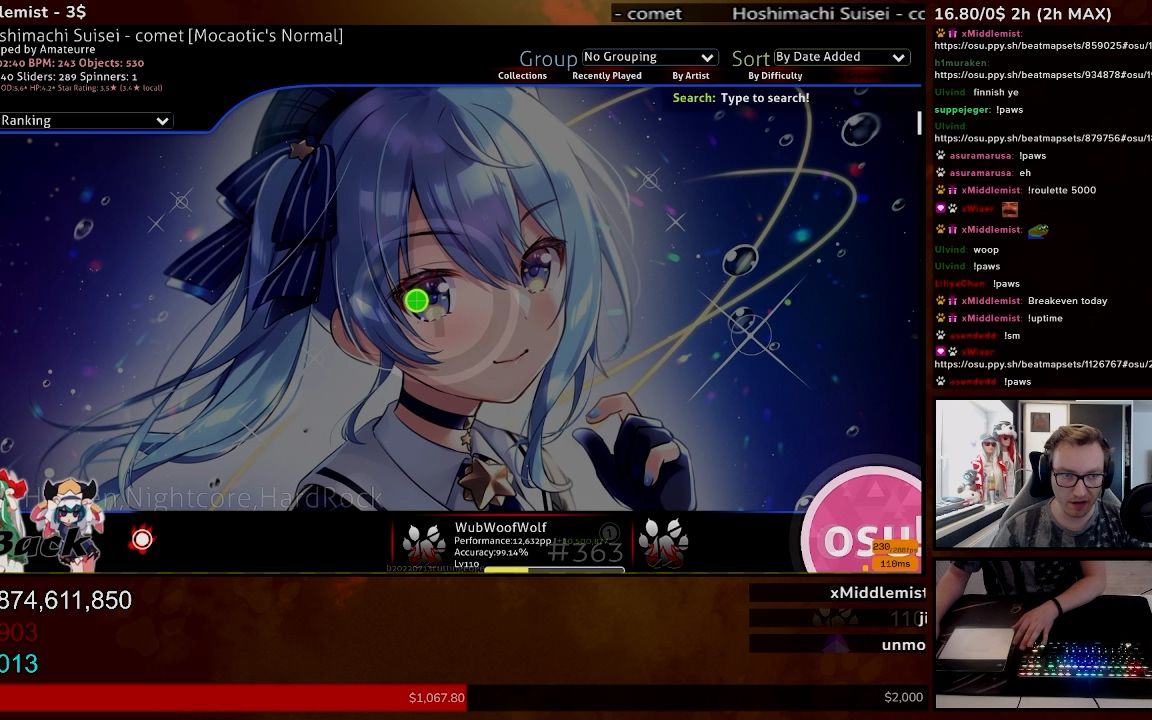Screen dimensions: 1152x720
Task: Open the beatmapsets/859025 link in chat
Action: [1043, 46]
